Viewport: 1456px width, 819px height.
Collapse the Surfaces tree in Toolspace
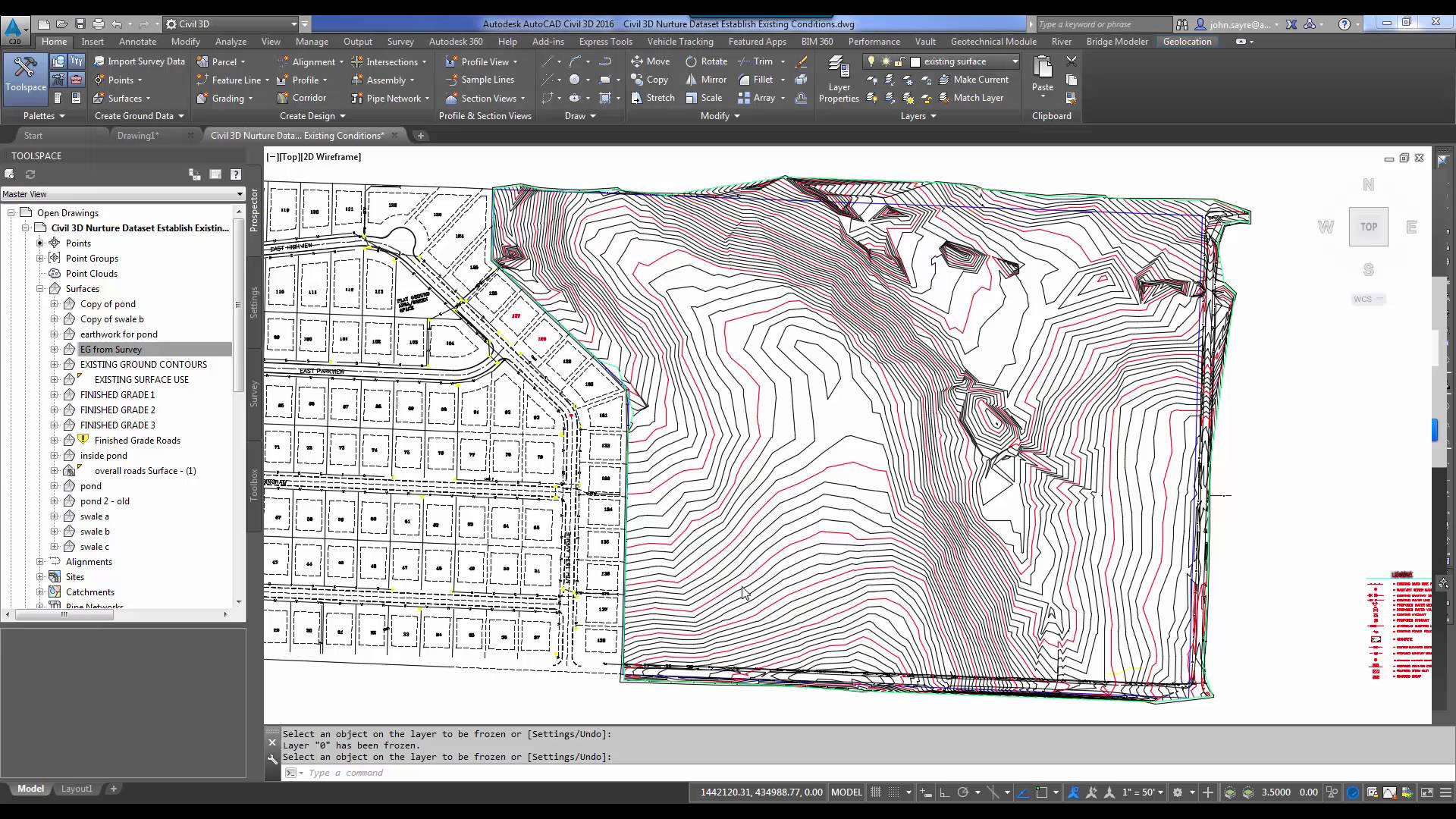coord(39,288)
